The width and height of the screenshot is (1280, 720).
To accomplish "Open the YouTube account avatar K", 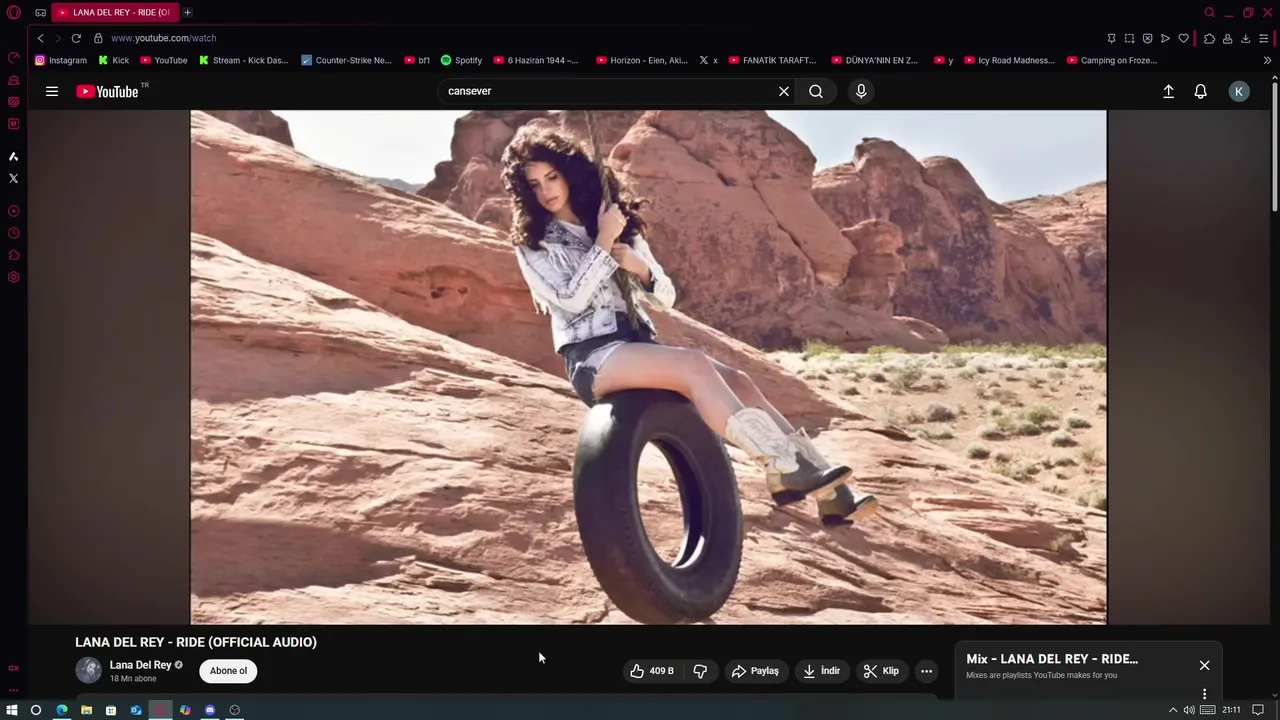I will point(1239,91).
